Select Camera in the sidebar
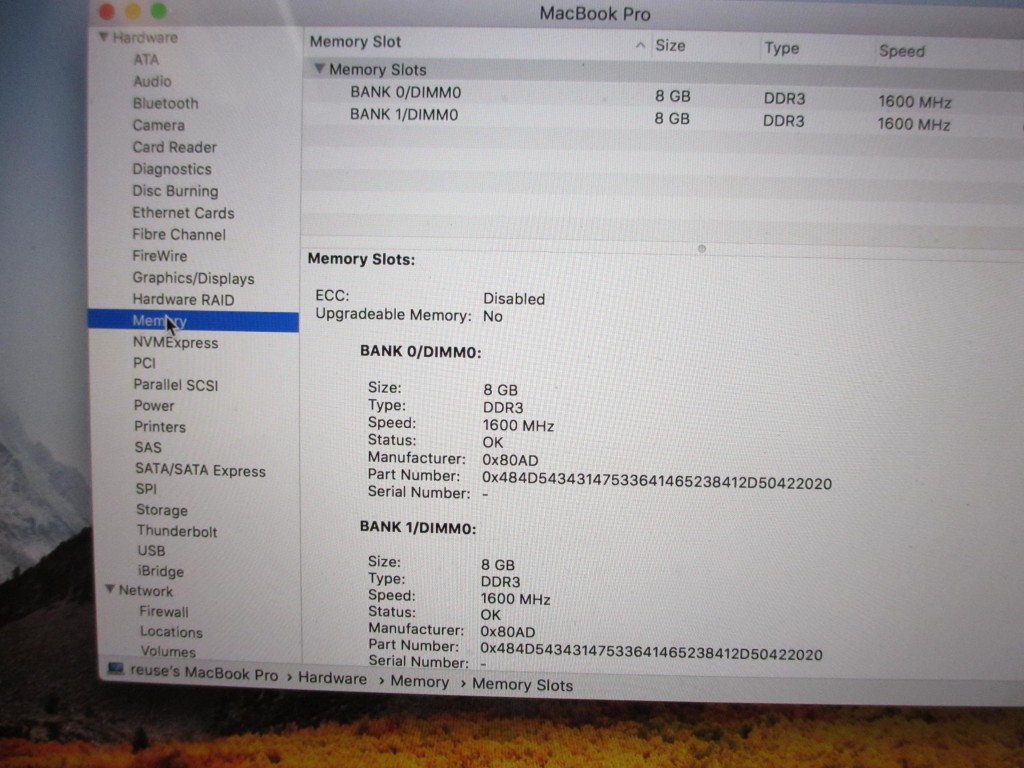The height and width of the screenshot is (768, 1024). click(x=159, y=125)
